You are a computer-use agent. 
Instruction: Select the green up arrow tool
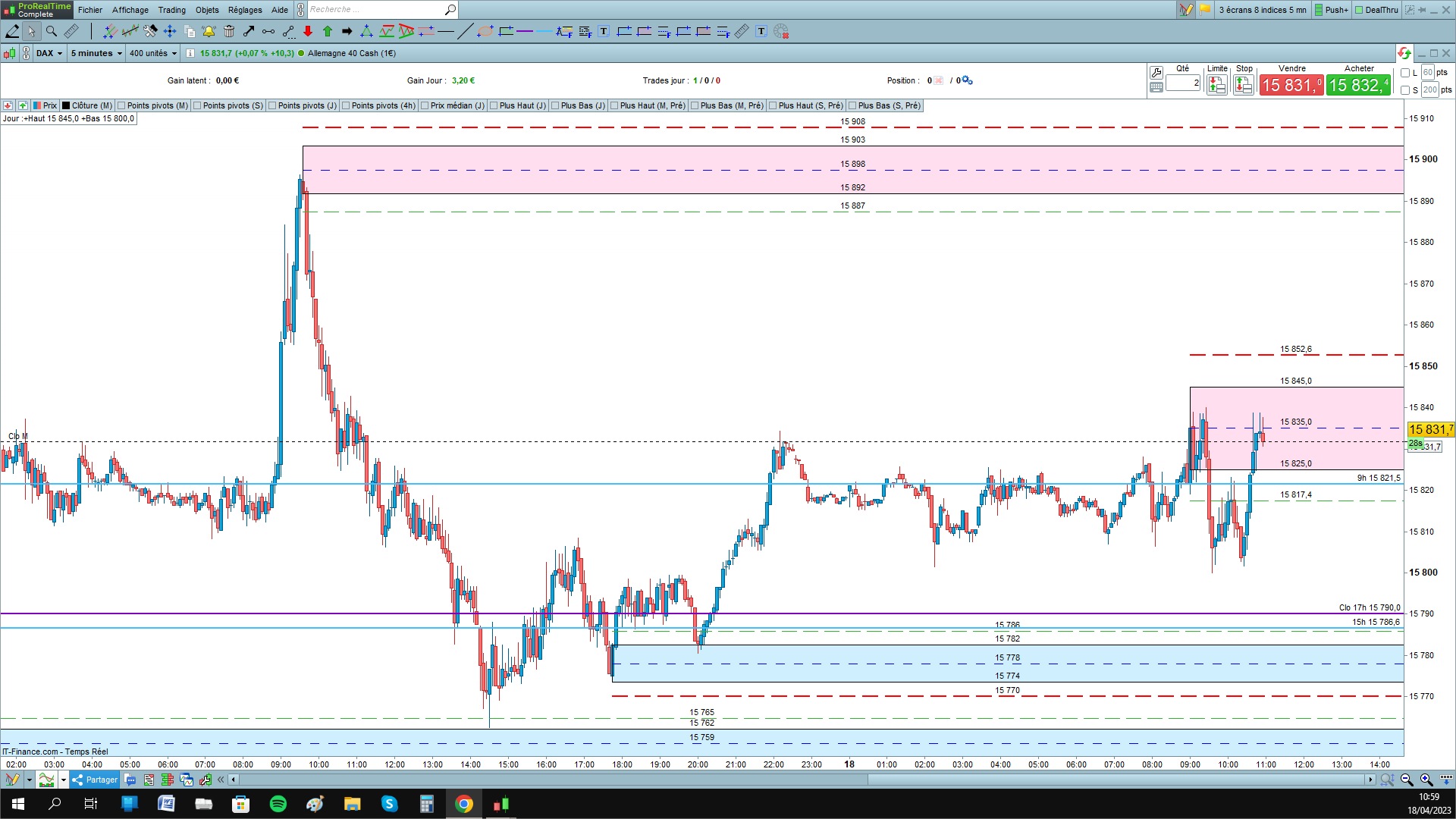point(328,31)
